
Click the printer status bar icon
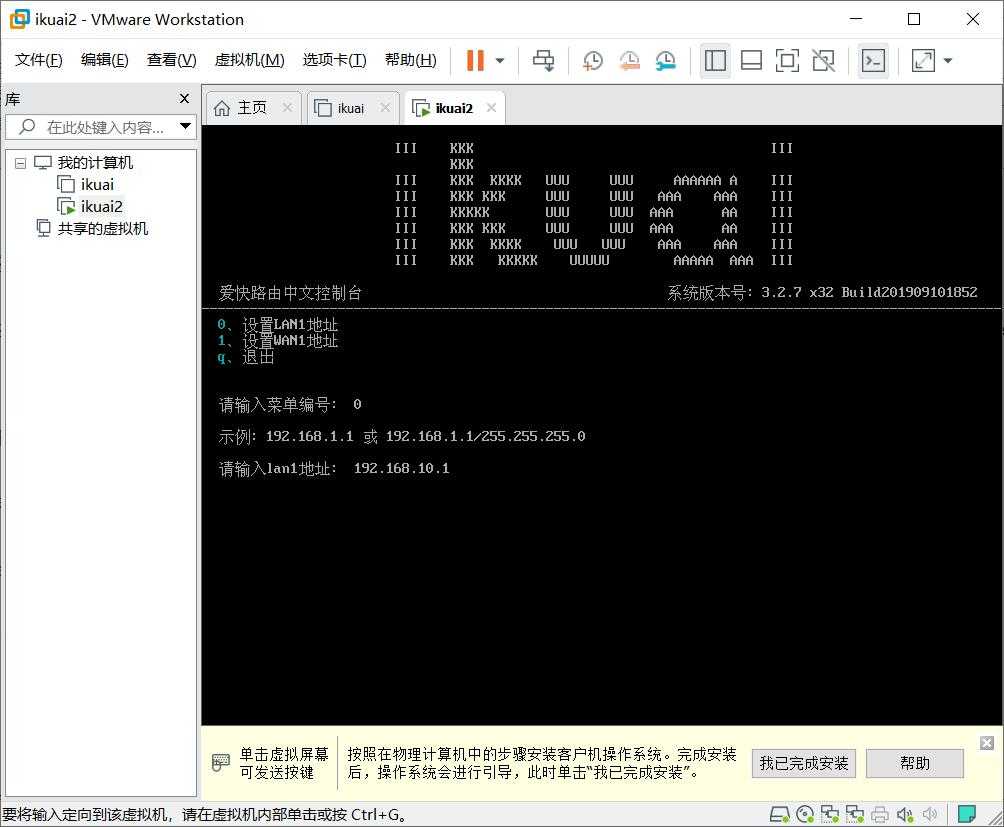coord(880,814)
